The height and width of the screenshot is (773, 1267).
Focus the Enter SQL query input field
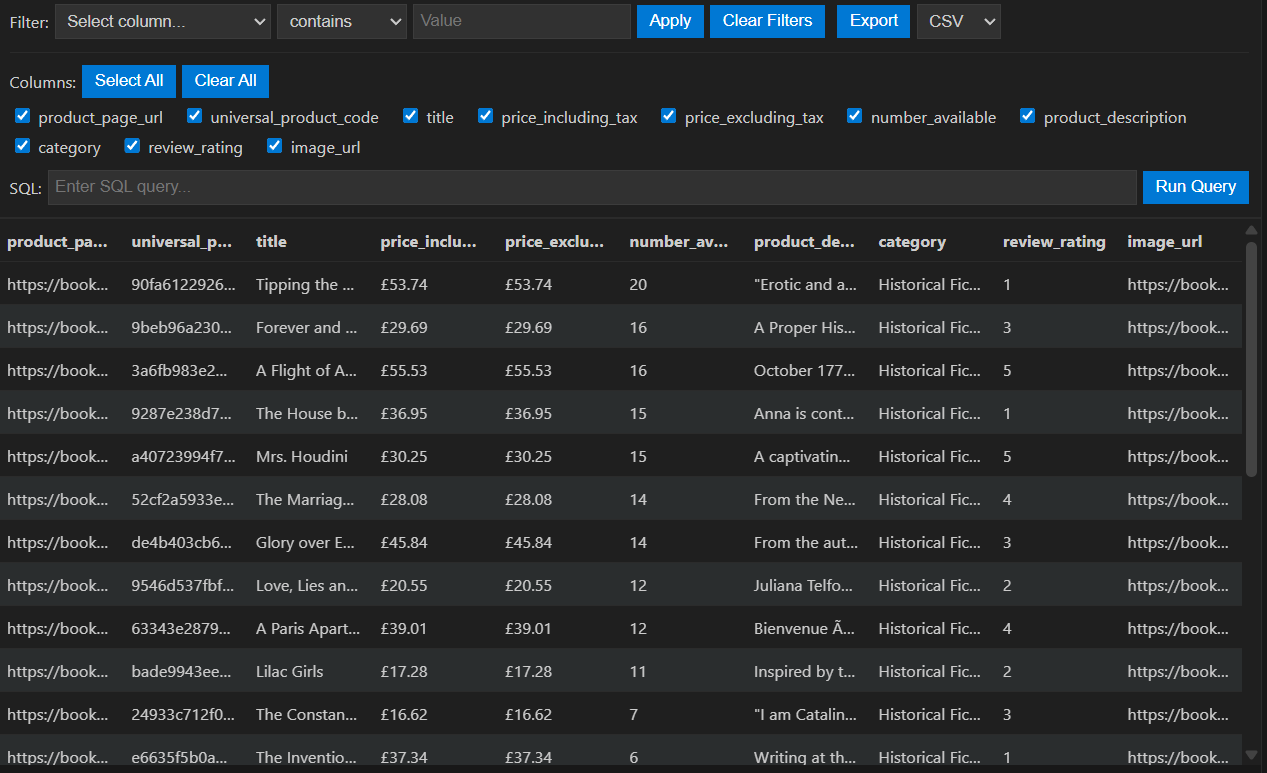[x=592, y=187]
